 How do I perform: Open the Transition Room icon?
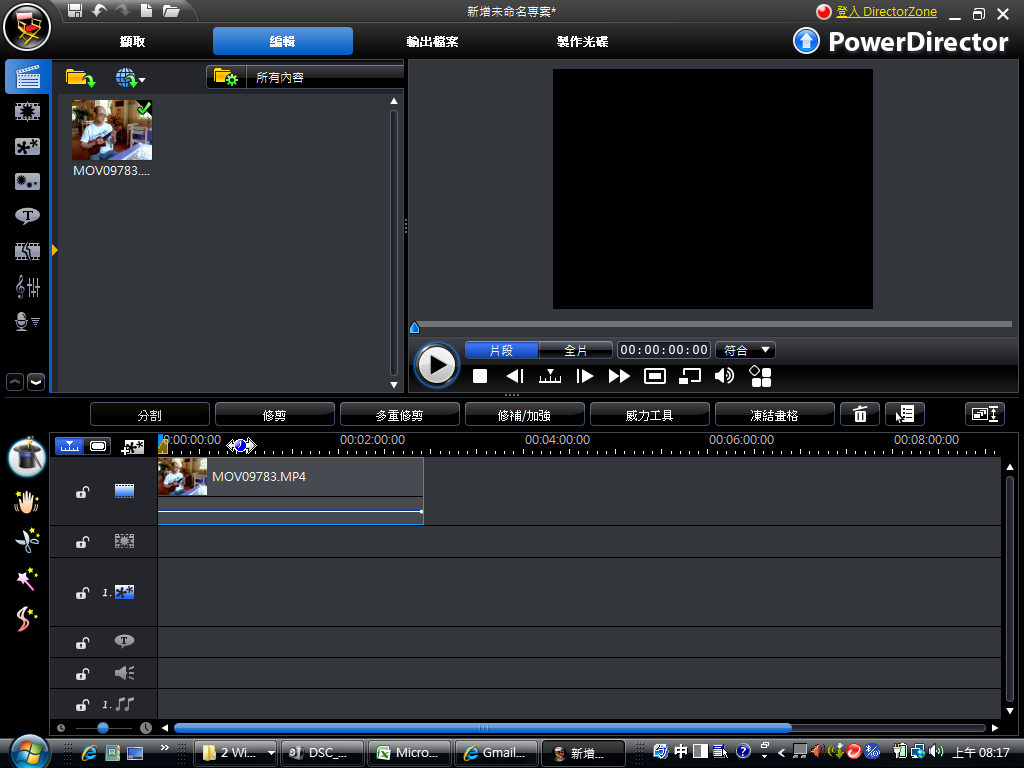[x=27, y=251]
